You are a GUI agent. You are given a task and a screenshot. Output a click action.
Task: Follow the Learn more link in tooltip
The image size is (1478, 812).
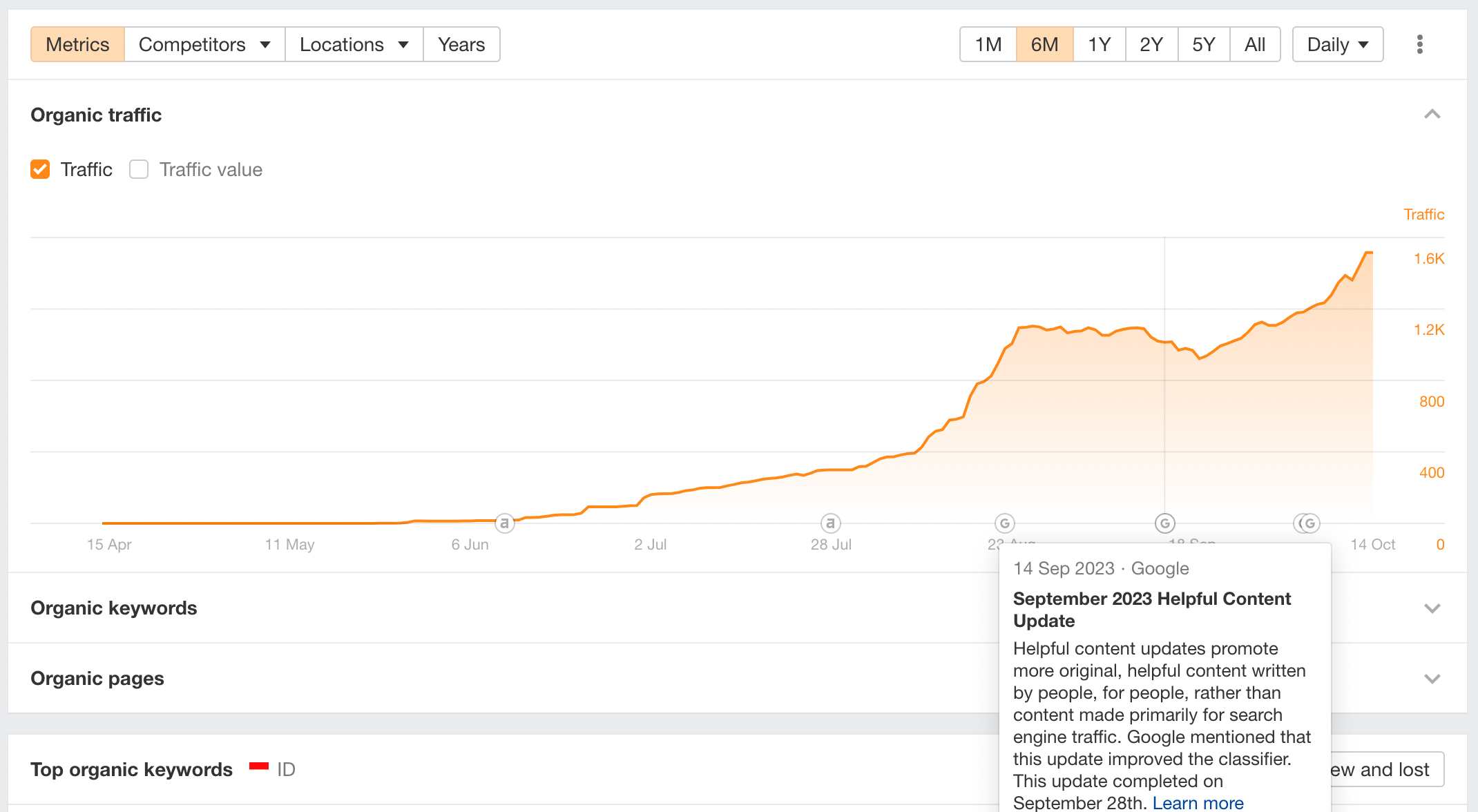pyautogui.click(x=1198, y=802)
